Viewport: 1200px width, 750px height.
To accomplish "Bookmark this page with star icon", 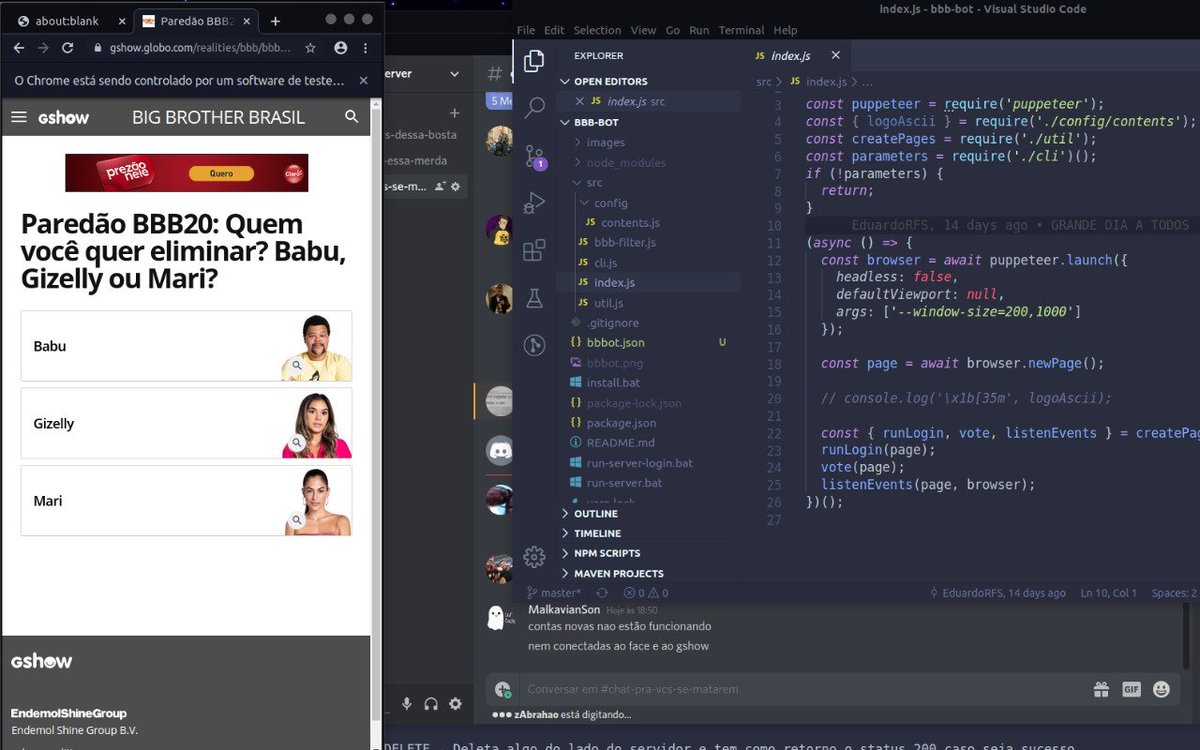I will tap(311, 47).
